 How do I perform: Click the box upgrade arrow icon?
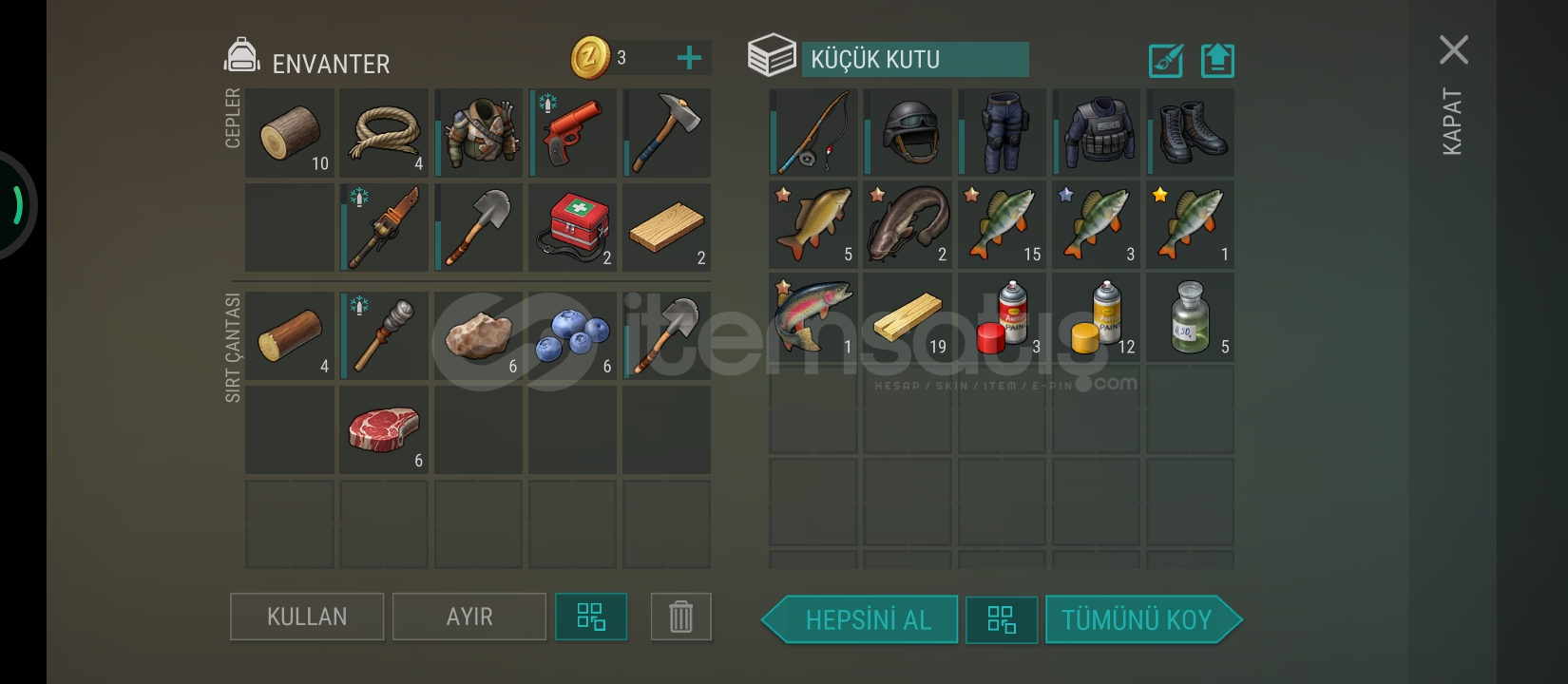(1217, 61)
